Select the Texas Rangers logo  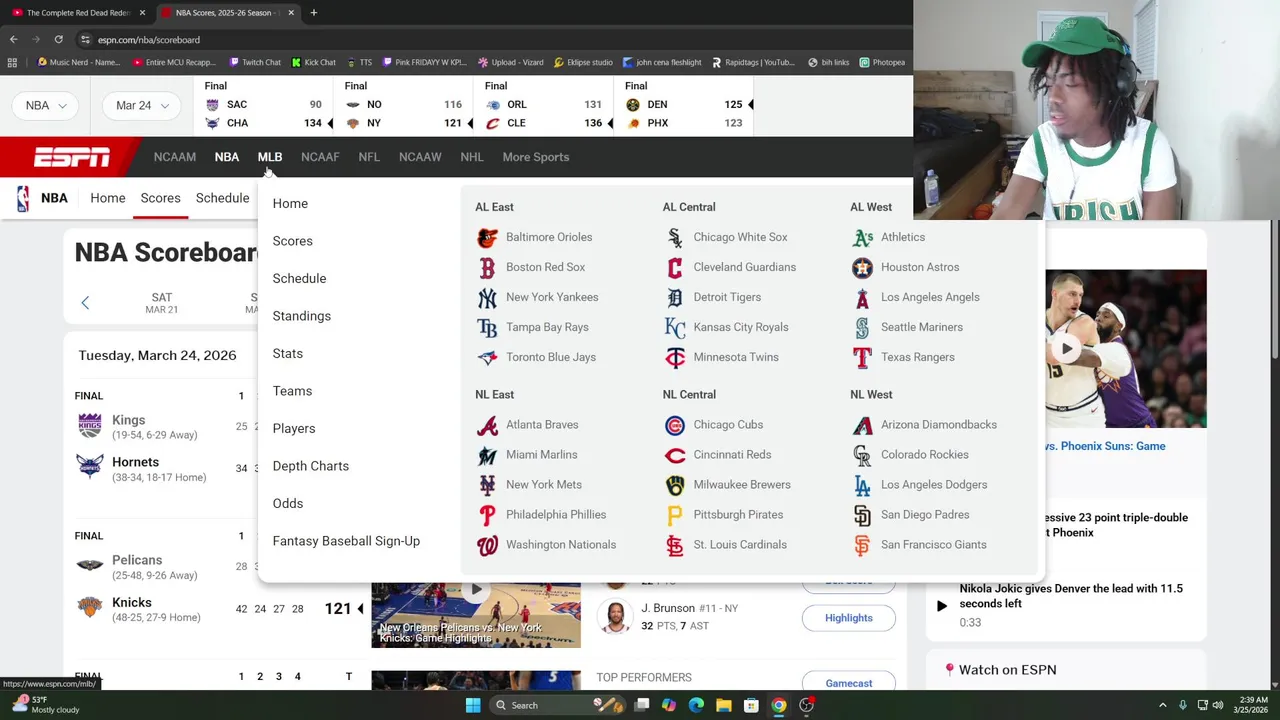(862, 357)
